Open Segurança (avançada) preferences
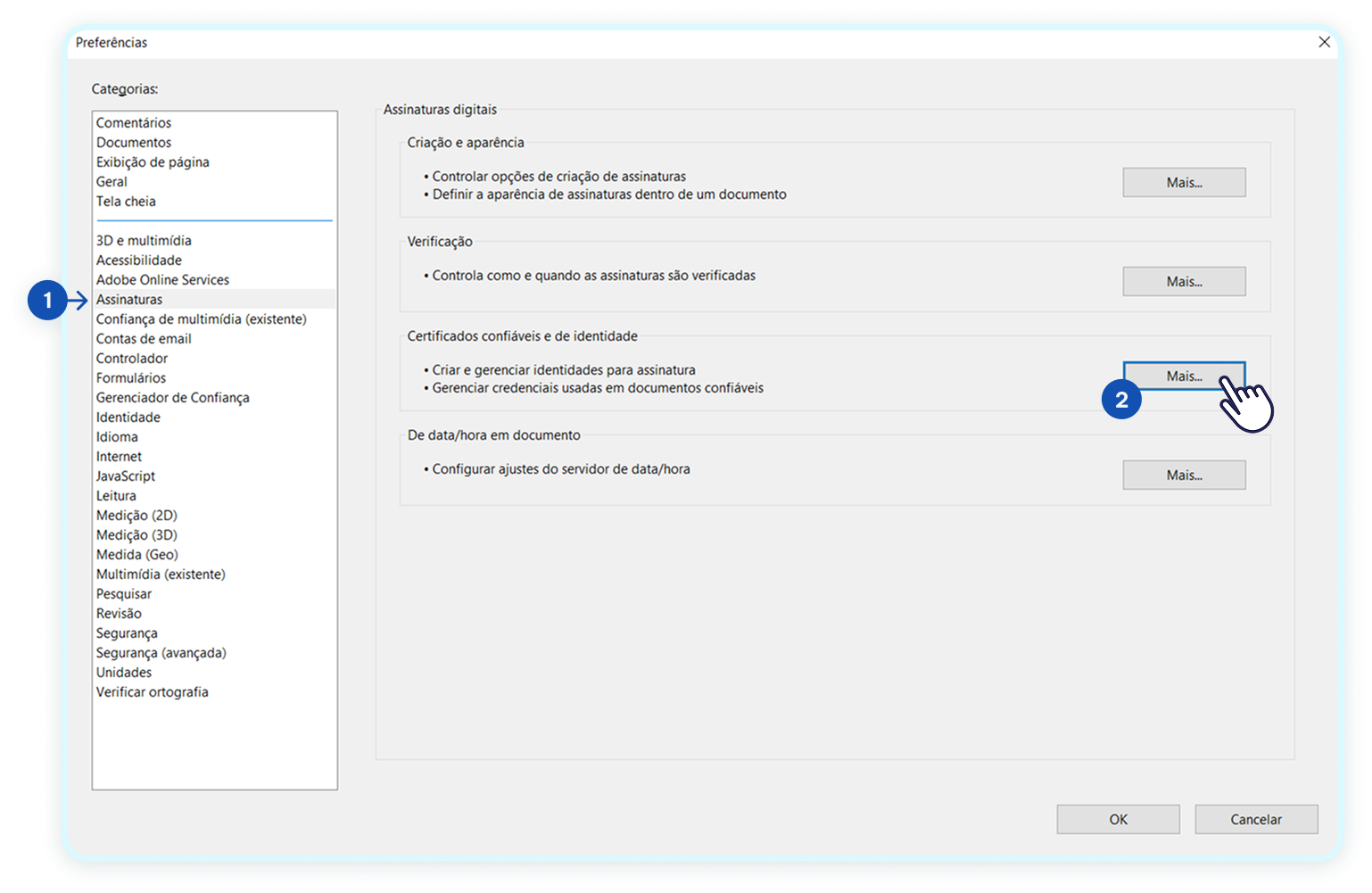This screenshot has width=1372, height=893. [161, 653]
